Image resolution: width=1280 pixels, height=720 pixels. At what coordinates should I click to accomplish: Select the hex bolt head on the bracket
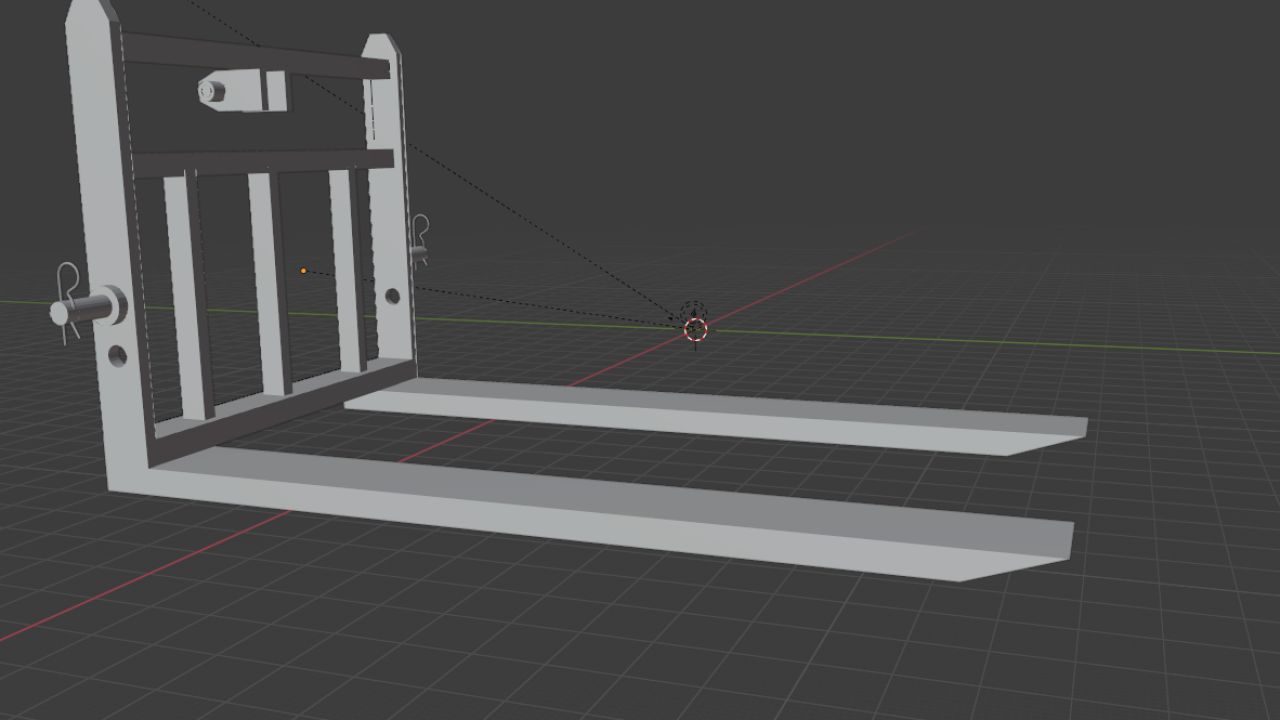click(210, 92)
